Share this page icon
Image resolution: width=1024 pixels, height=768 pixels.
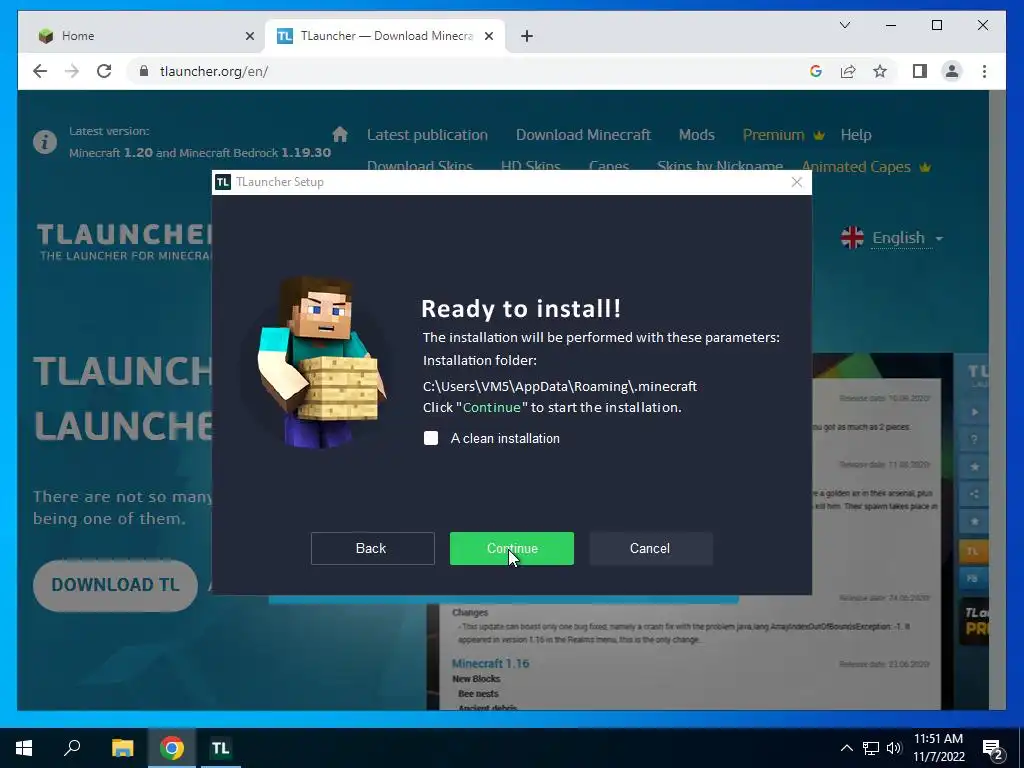coord(848,71)
